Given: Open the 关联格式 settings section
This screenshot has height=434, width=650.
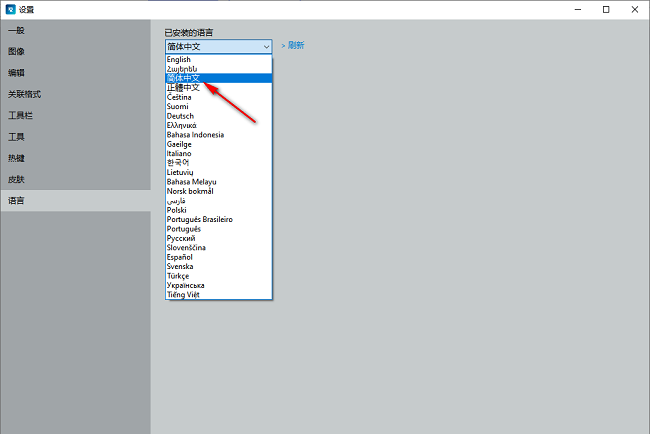Looking at the screenshot, I should pyautogui.click(x=75, y=94).
